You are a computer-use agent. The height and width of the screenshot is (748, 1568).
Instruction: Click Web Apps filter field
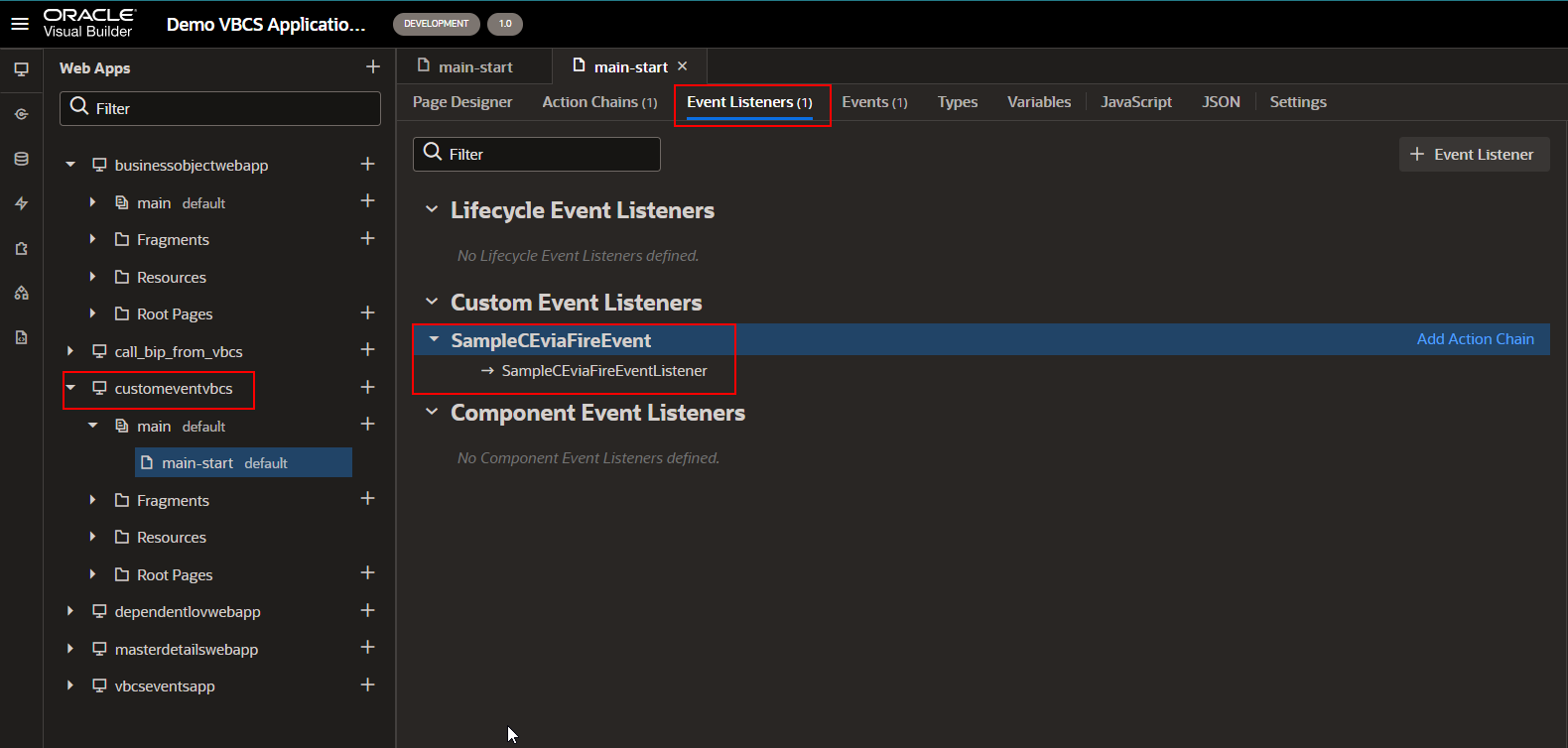tap(220, 108)
